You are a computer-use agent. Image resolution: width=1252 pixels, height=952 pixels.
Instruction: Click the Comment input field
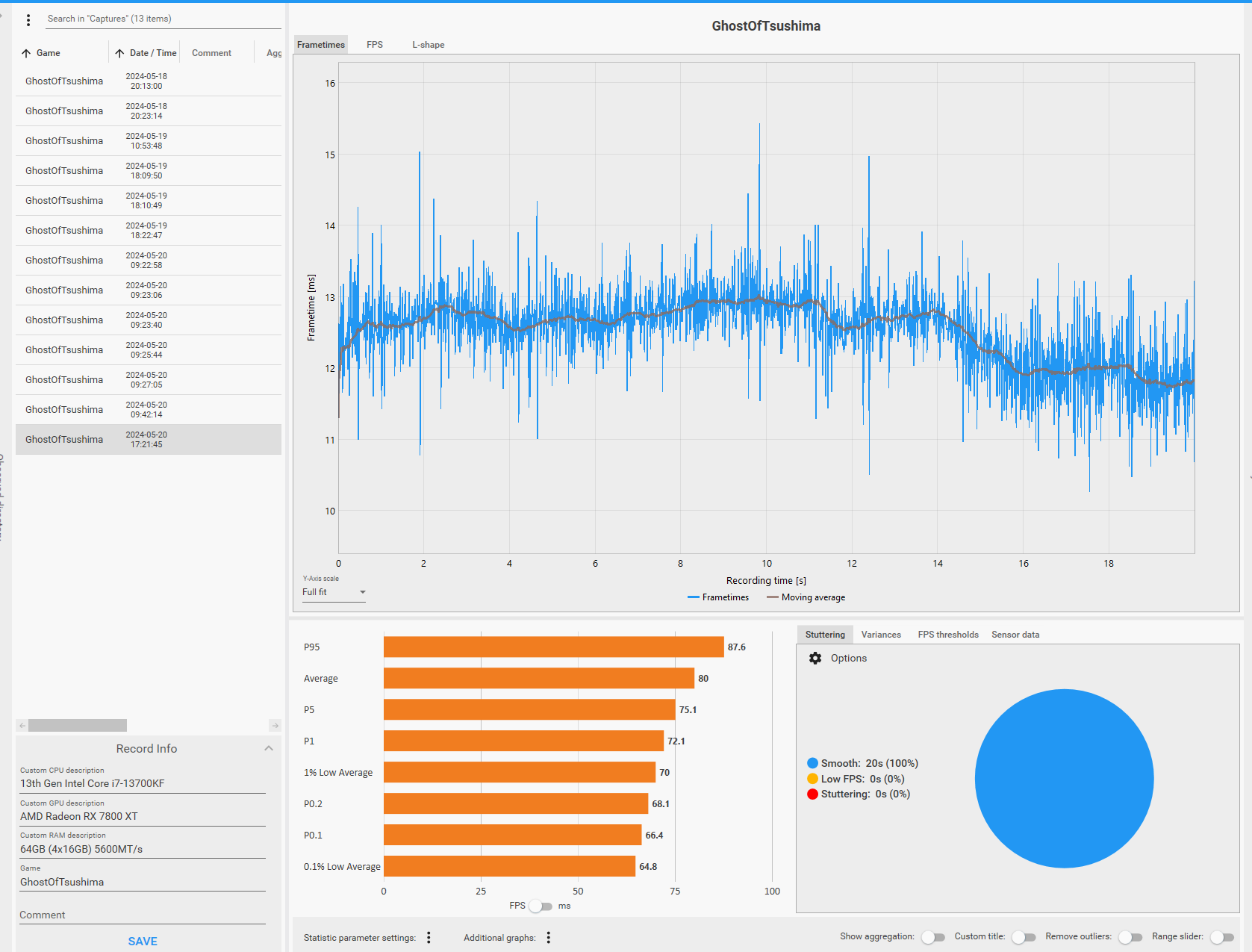143,915
